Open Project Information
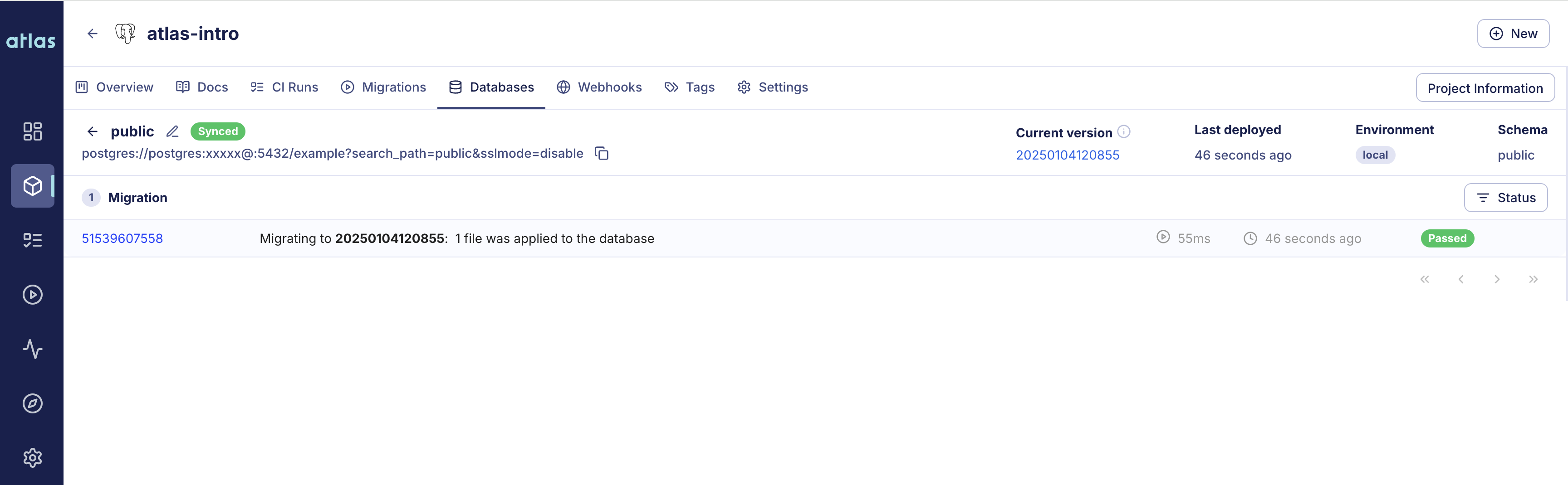 (x=1485, y=87)
